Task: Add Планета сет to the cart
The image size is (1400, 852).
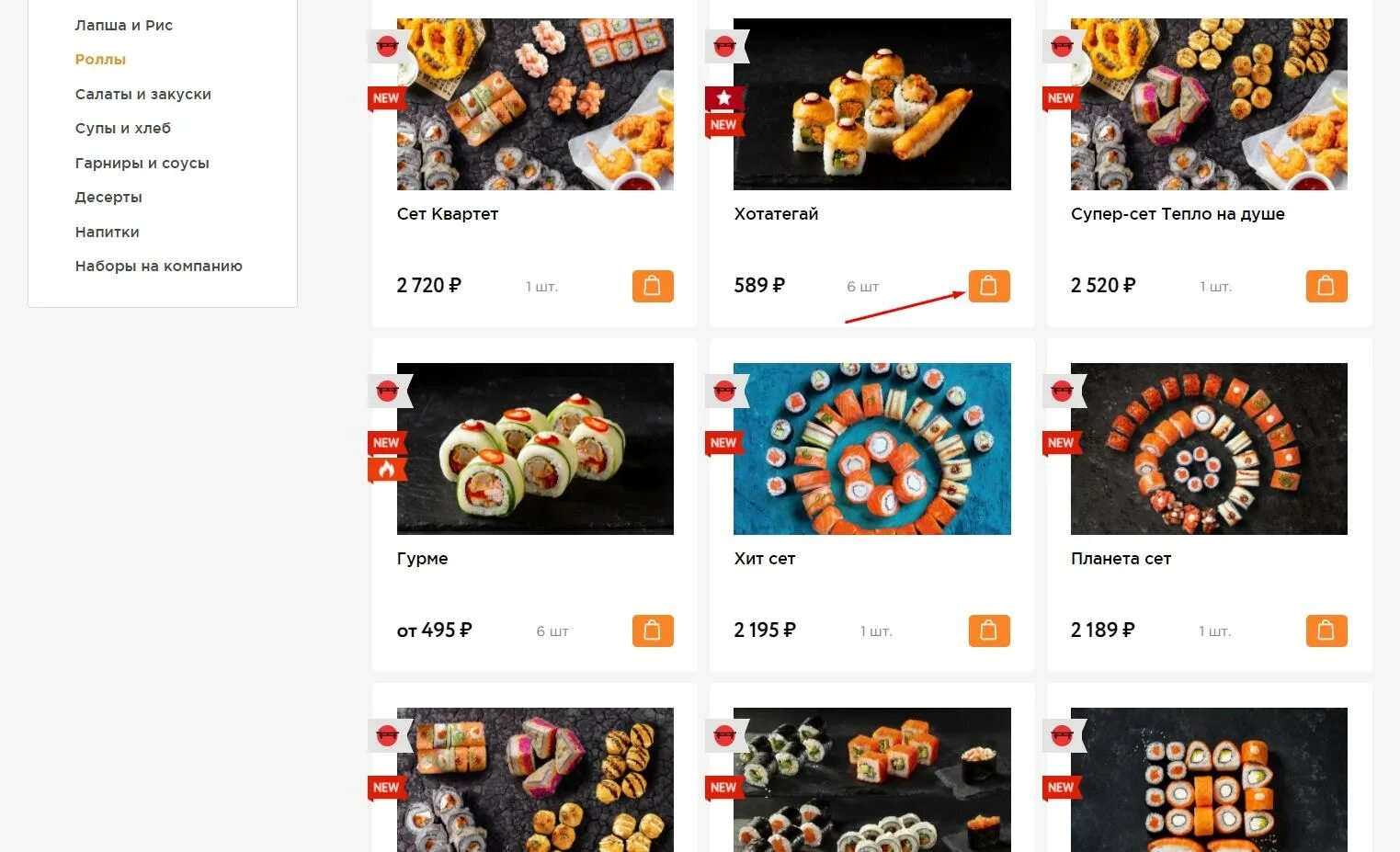Action: coord(1326,630)
